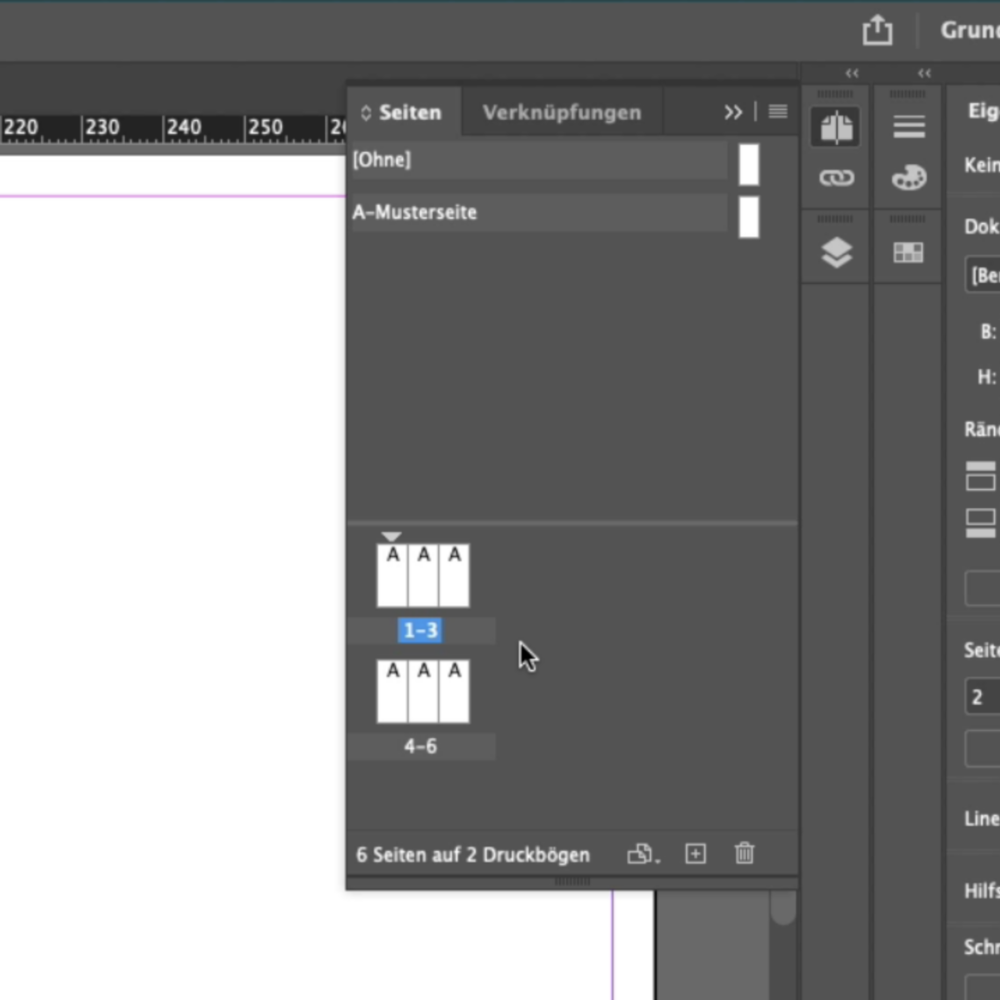Open the Layers panel dock icon

click(836, 253)
